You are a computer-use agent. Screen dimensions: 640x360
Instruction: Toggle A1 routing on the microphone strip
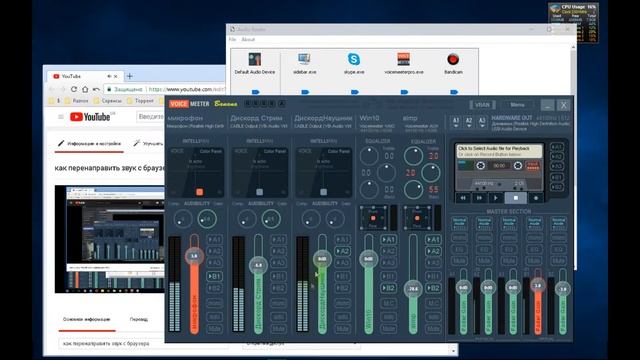pos(214,240)
